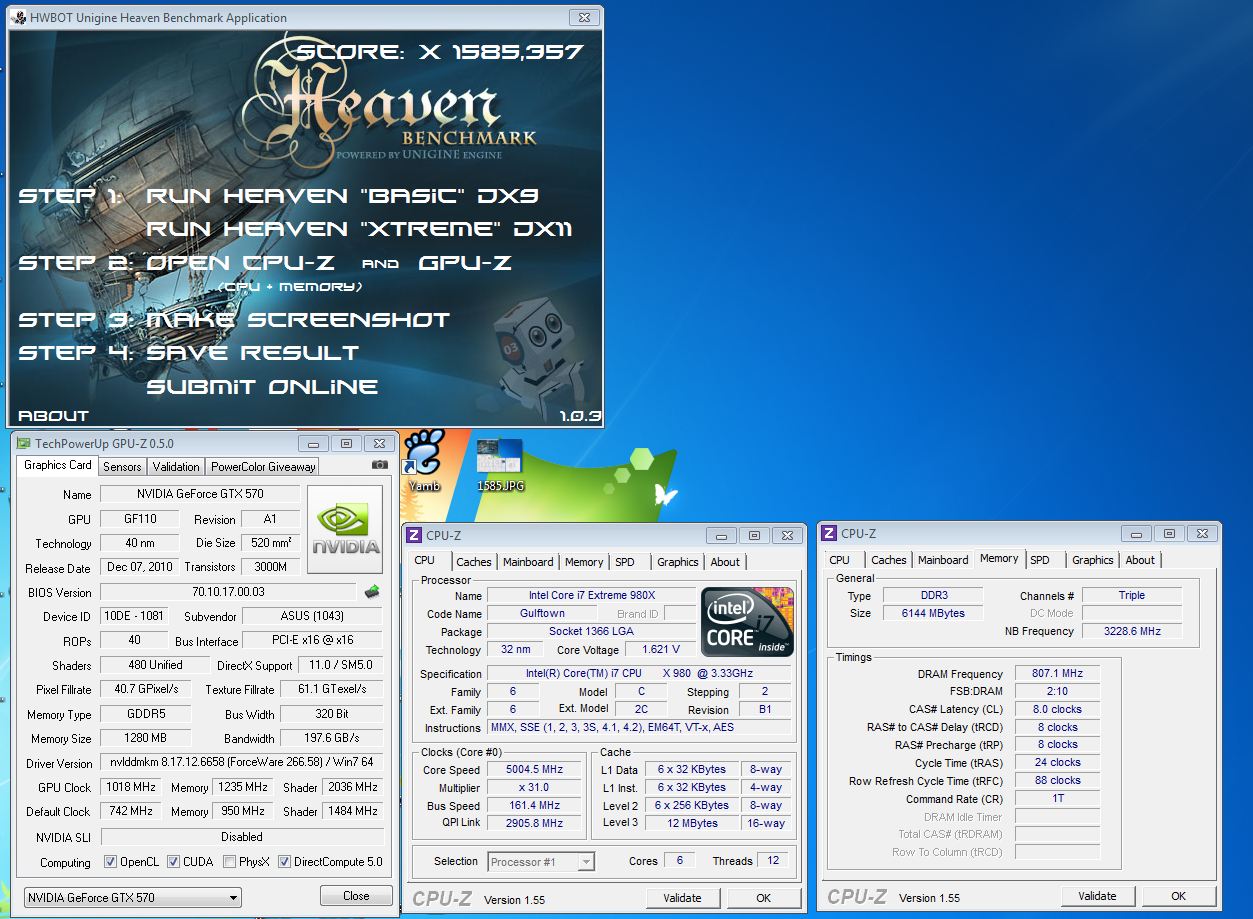The height and width of the screenshot is (919, 1253).
Task: Toggle the CUDA checkbox
Action: [173, 862]
